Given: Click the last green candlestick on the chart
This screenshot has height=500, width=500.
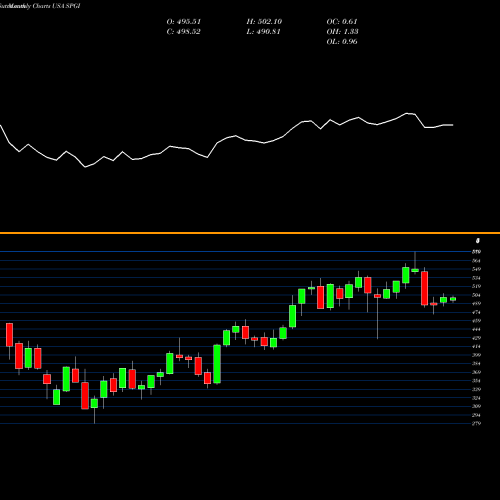Looking at the screenshot, I should pos(453,299).
